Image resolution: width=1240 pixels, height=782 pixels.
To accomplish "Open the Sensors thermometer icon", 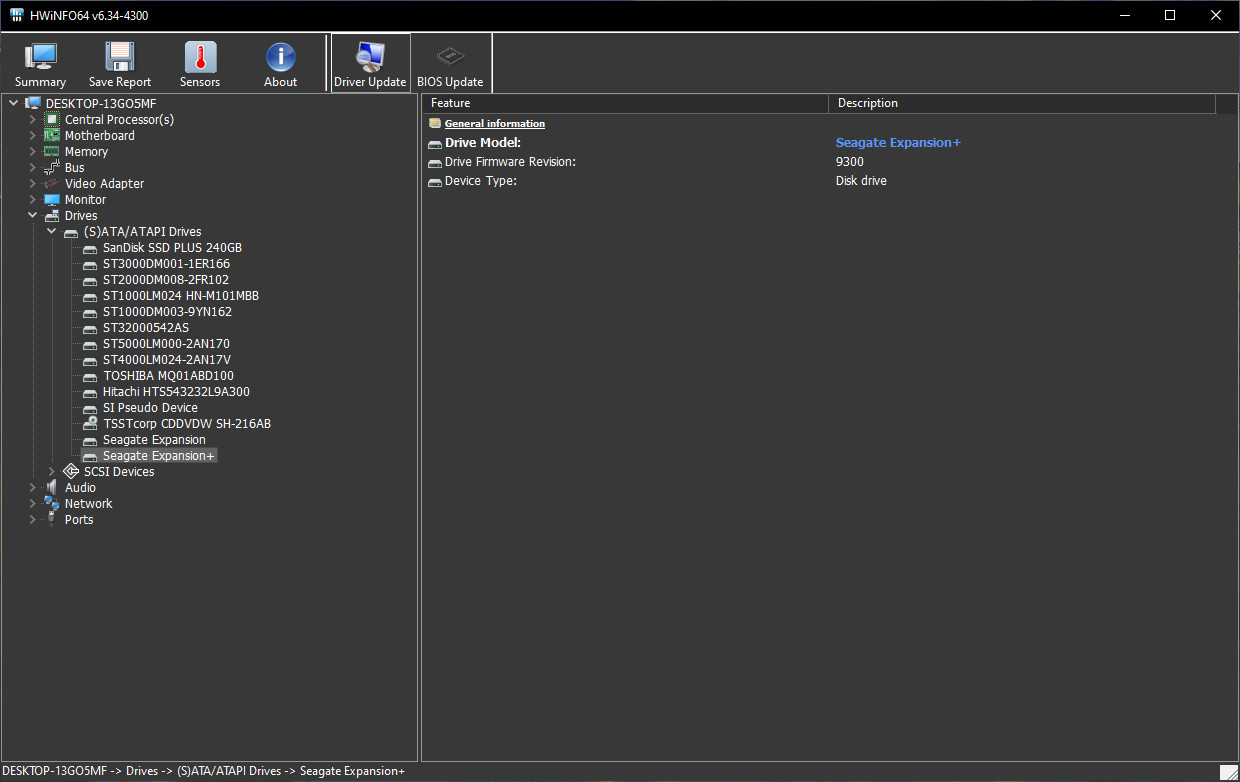I will pos(200,56).
